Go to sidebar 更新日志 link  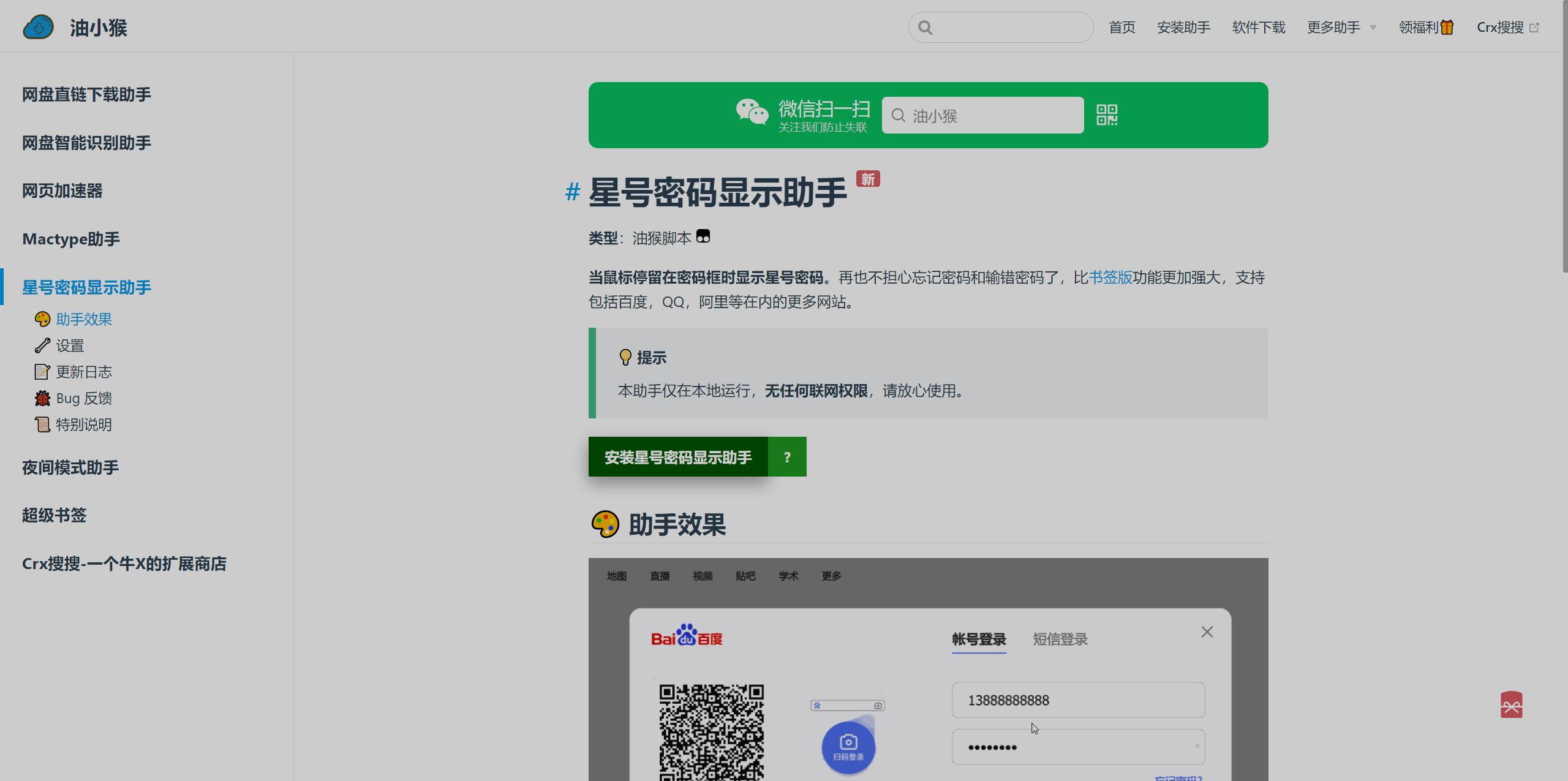pos(84,372)
